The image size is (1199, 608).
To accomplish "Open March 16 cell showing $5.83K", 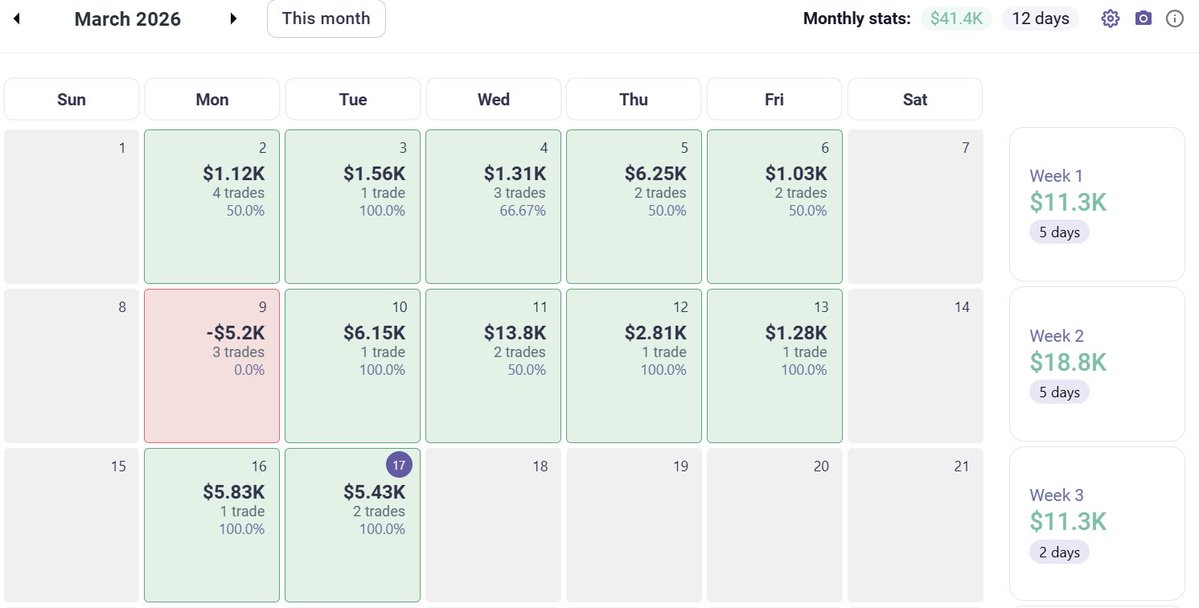I will coord(212,525).
